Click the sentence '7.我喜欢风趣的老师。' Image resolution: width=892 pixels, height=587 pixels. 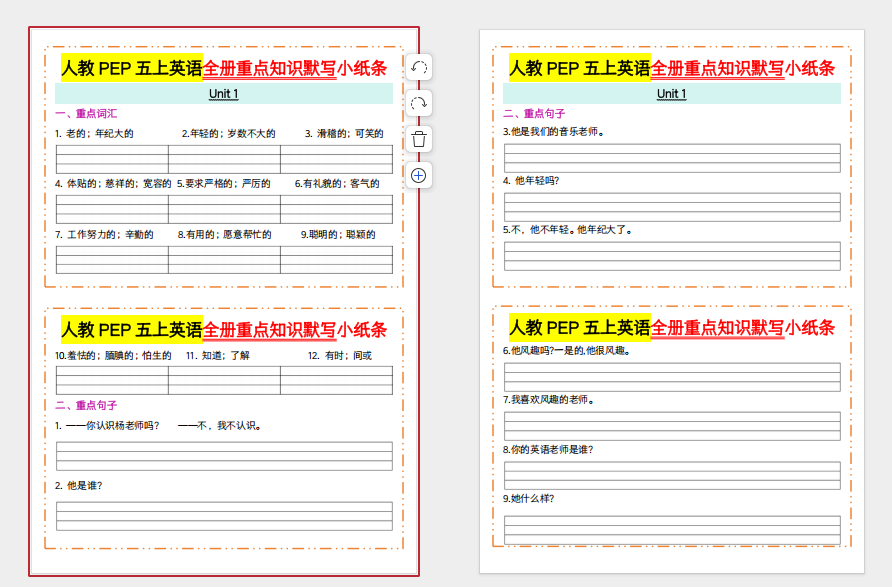coord(549,400)
